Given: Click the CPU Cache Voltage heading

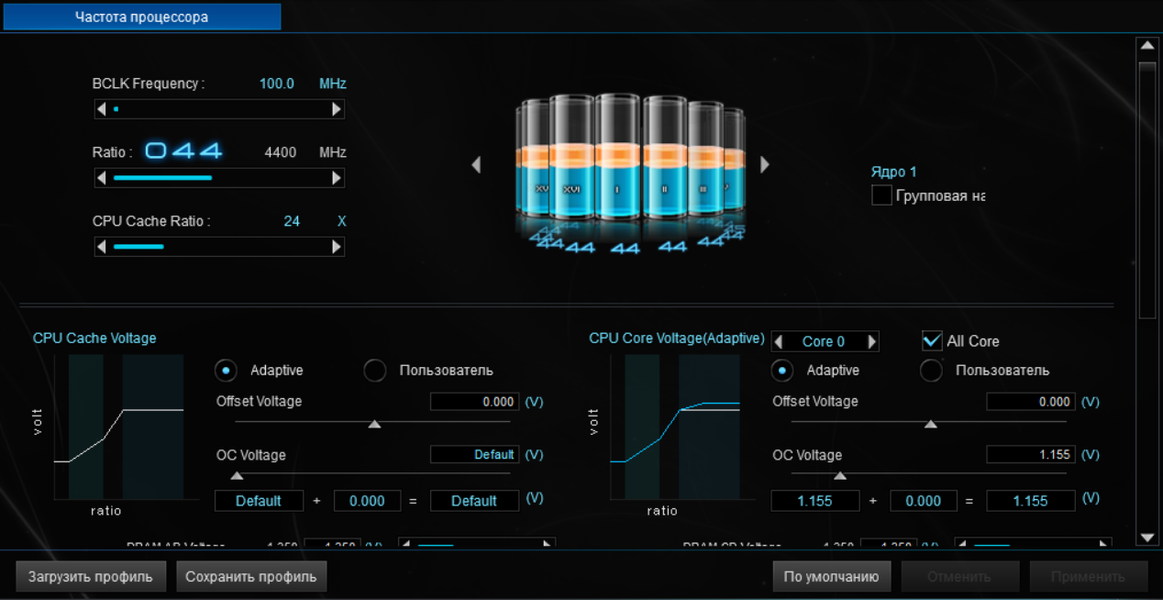Looking at the screenshot, I should pos(95,338).
